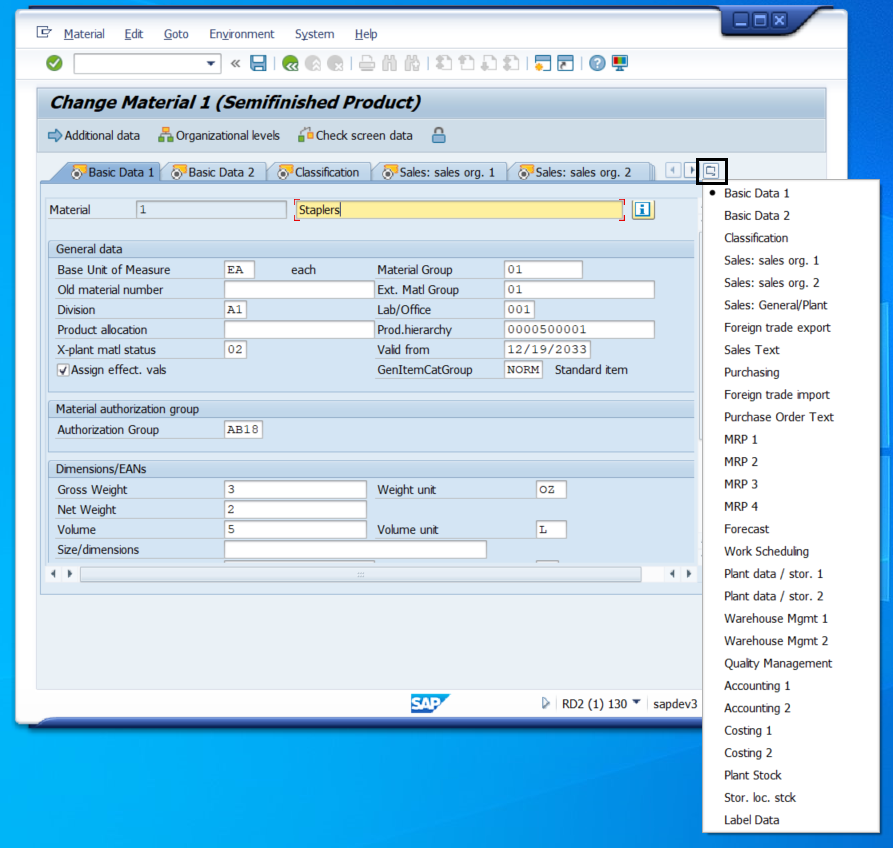Select Work Scheduling in the tab list

point(766,551)
